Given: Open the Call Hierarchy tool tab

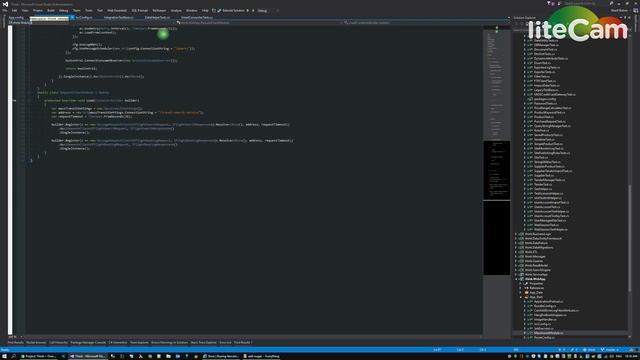Looking at the screenshot, I should [58, 342].
